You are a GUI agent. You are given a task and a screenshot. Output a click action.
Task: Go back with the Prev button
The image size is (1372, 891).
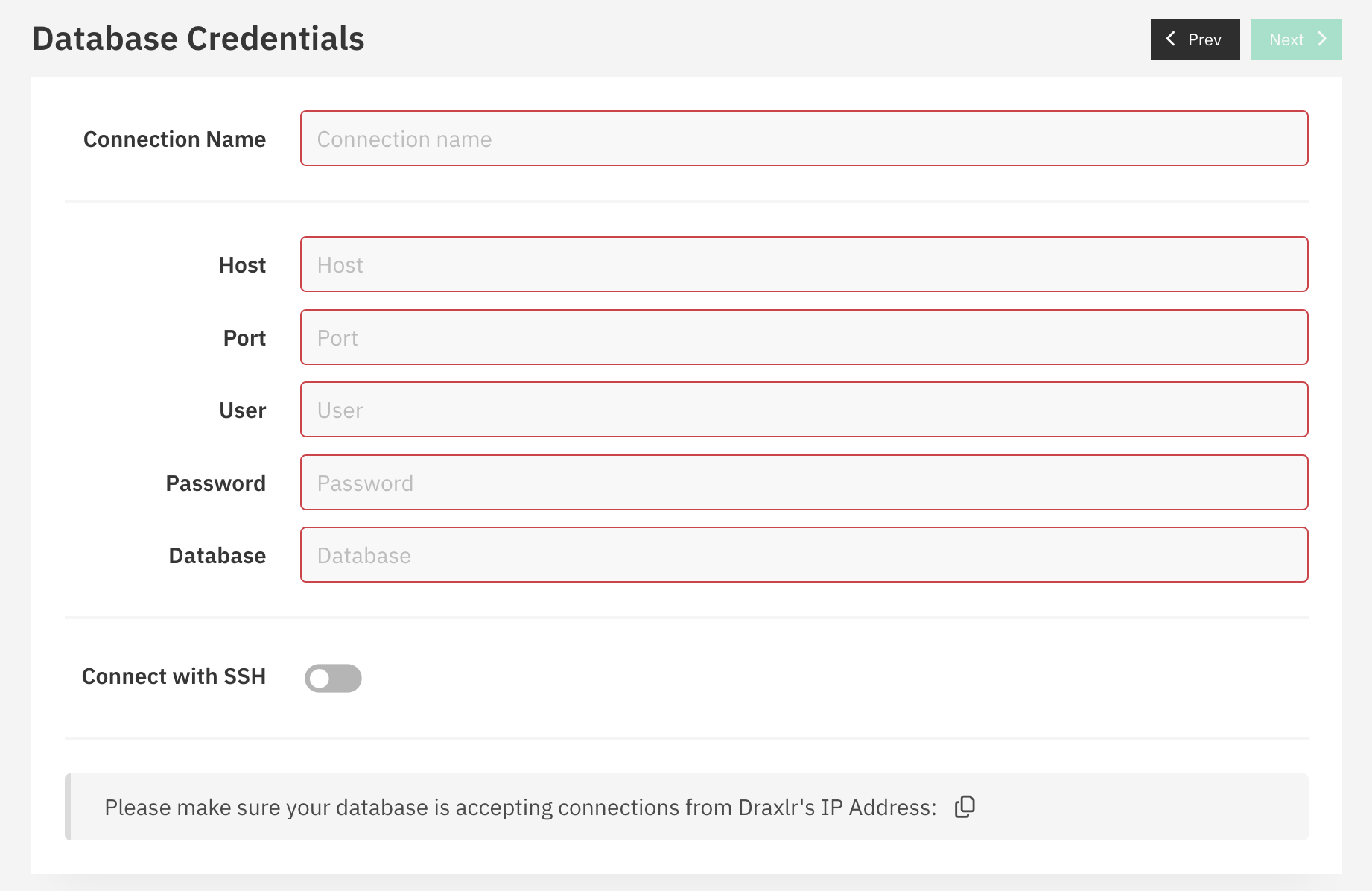pos(1195,39)
